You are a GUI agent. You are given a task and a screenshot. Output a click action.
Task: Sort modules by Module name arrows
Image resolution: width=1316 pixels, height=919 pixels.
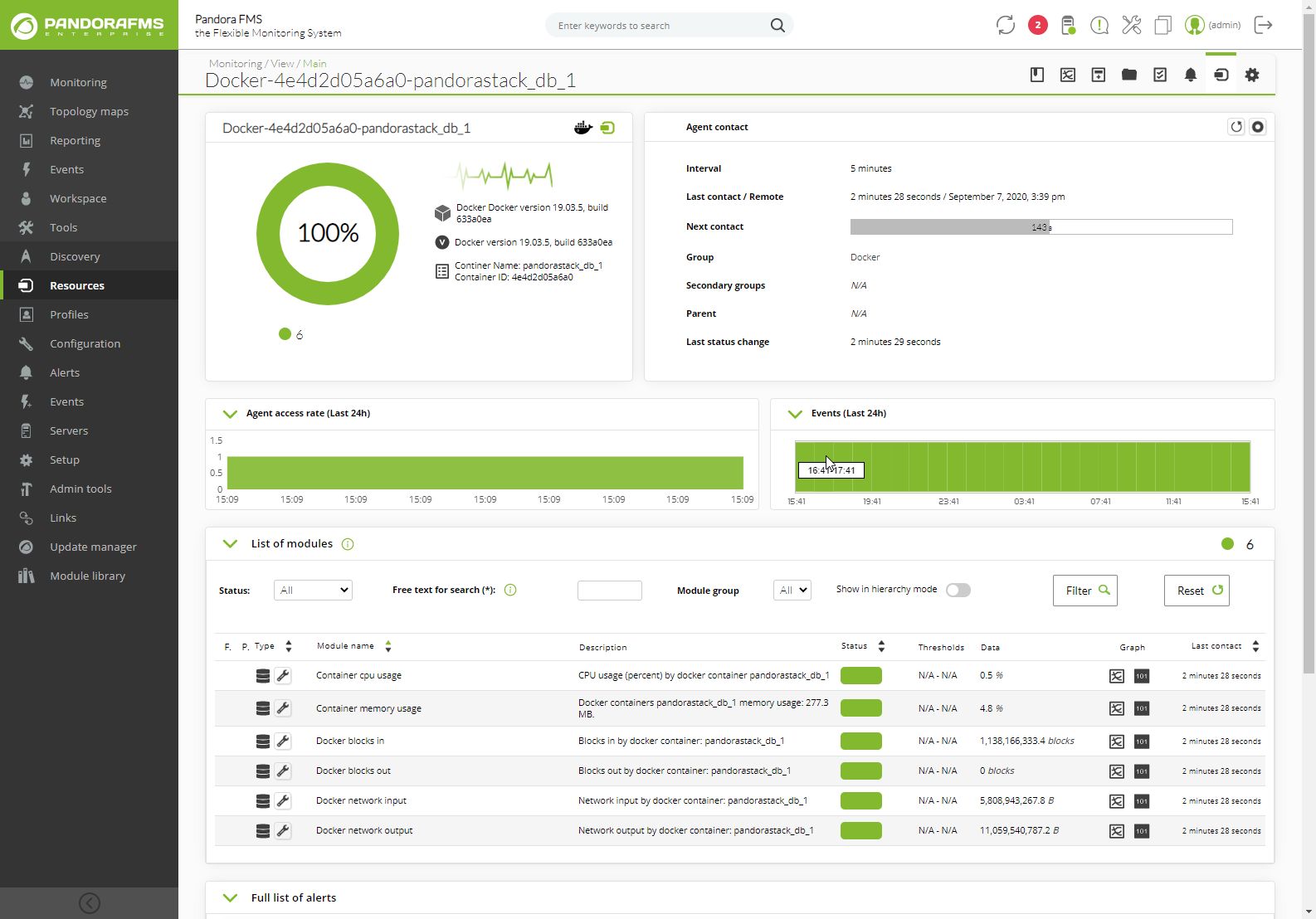(387, 646)
